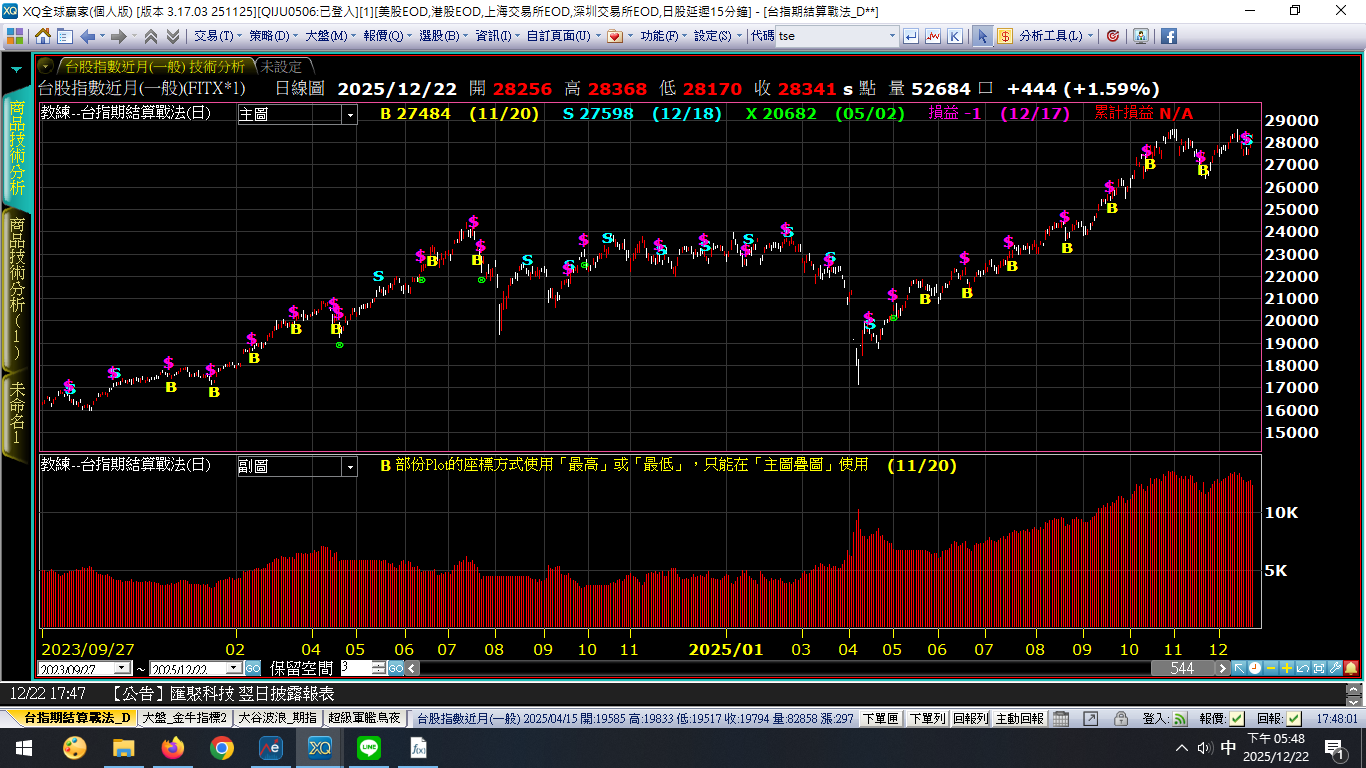Select the arrow pointer cursor tool

983,36
